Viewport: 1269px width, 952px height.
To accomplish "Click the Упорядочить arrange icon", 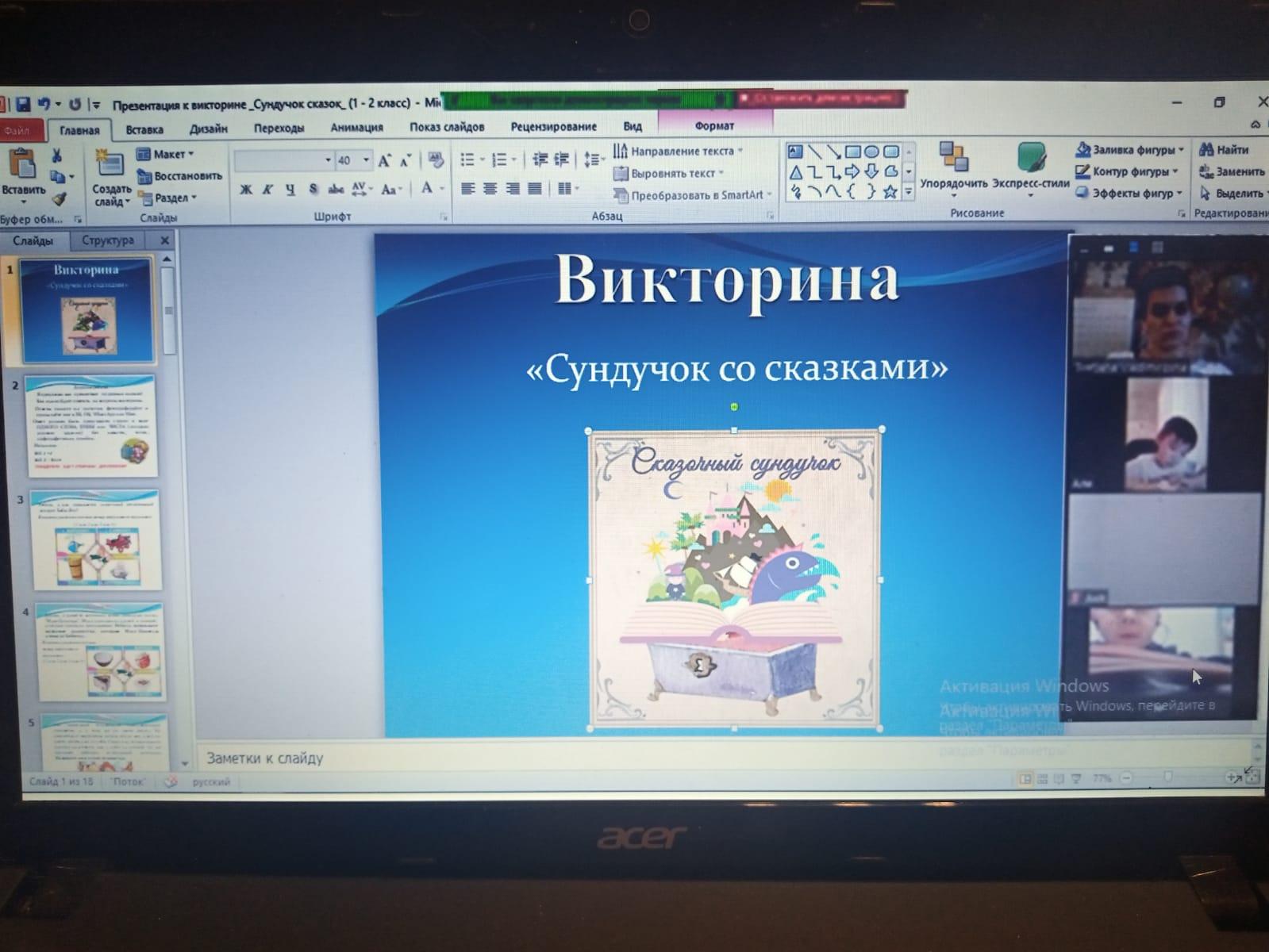I will tap(953, 159).
